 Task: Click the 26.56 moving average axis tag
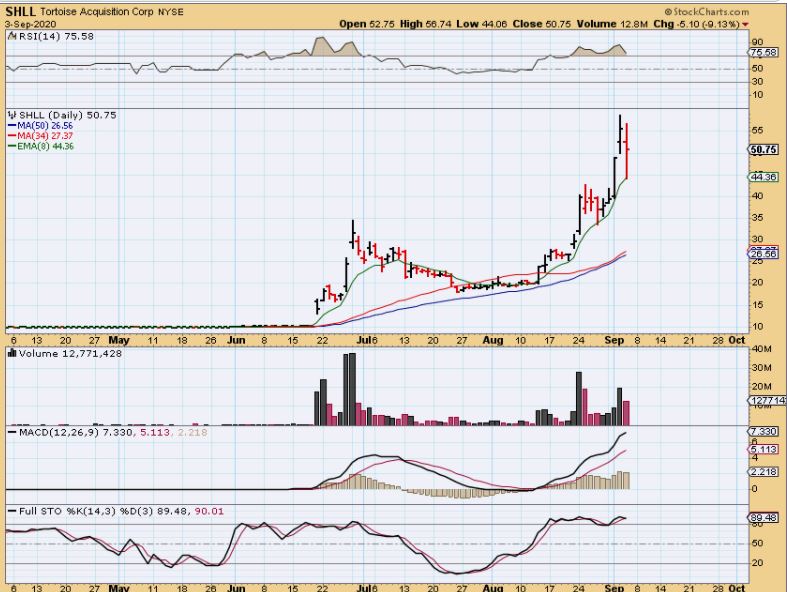click(x=763, y=255)
